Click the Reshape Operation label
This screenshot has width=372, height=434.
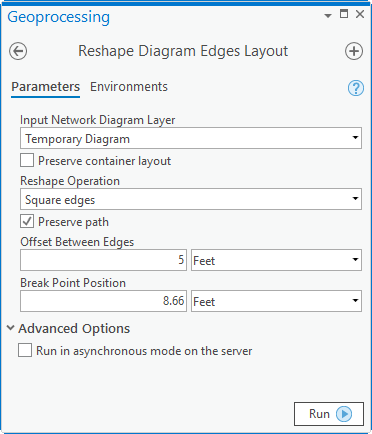[x=70, y=181]
